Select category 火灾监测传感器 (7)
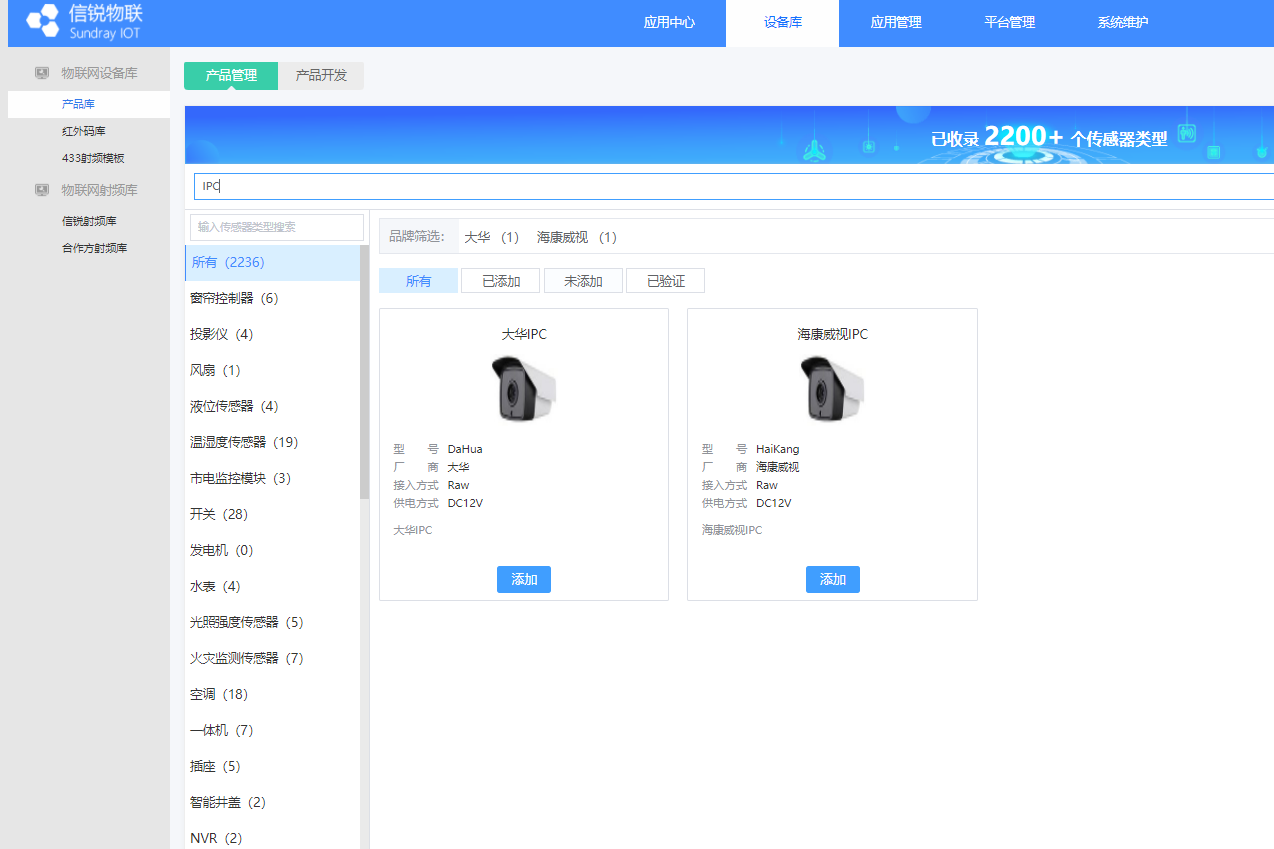The width and height of the screenshot is (1274, 849). 272,658
